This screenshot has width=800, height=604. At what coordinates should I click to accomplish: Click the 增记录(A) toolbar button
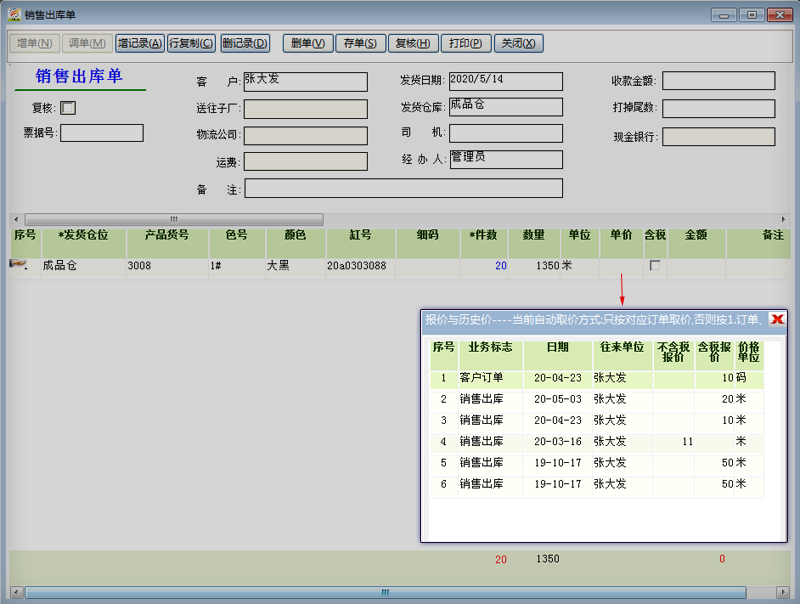coord(139,43)
